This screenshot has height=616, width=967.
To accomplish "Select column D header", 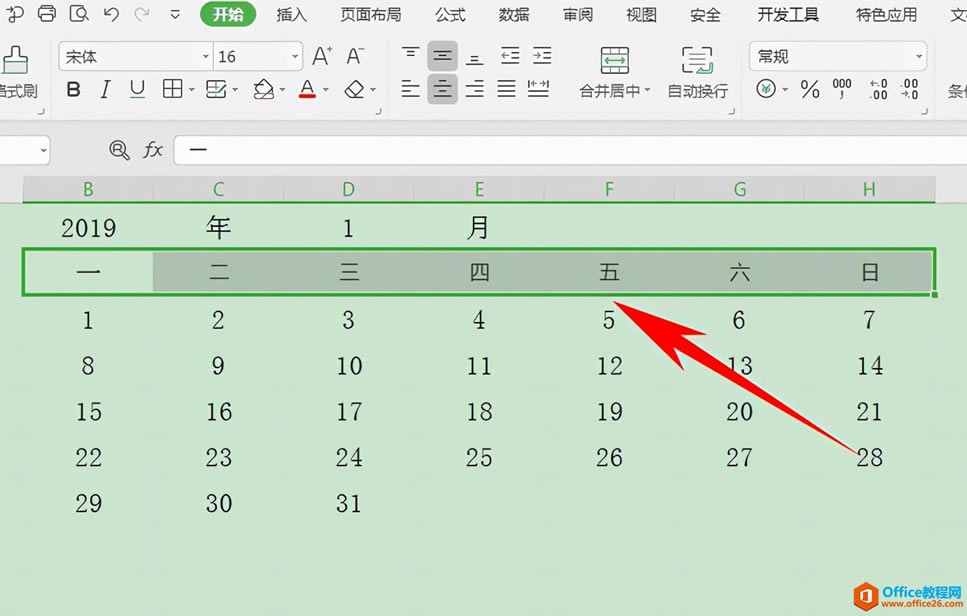I will tap(348, 189).
